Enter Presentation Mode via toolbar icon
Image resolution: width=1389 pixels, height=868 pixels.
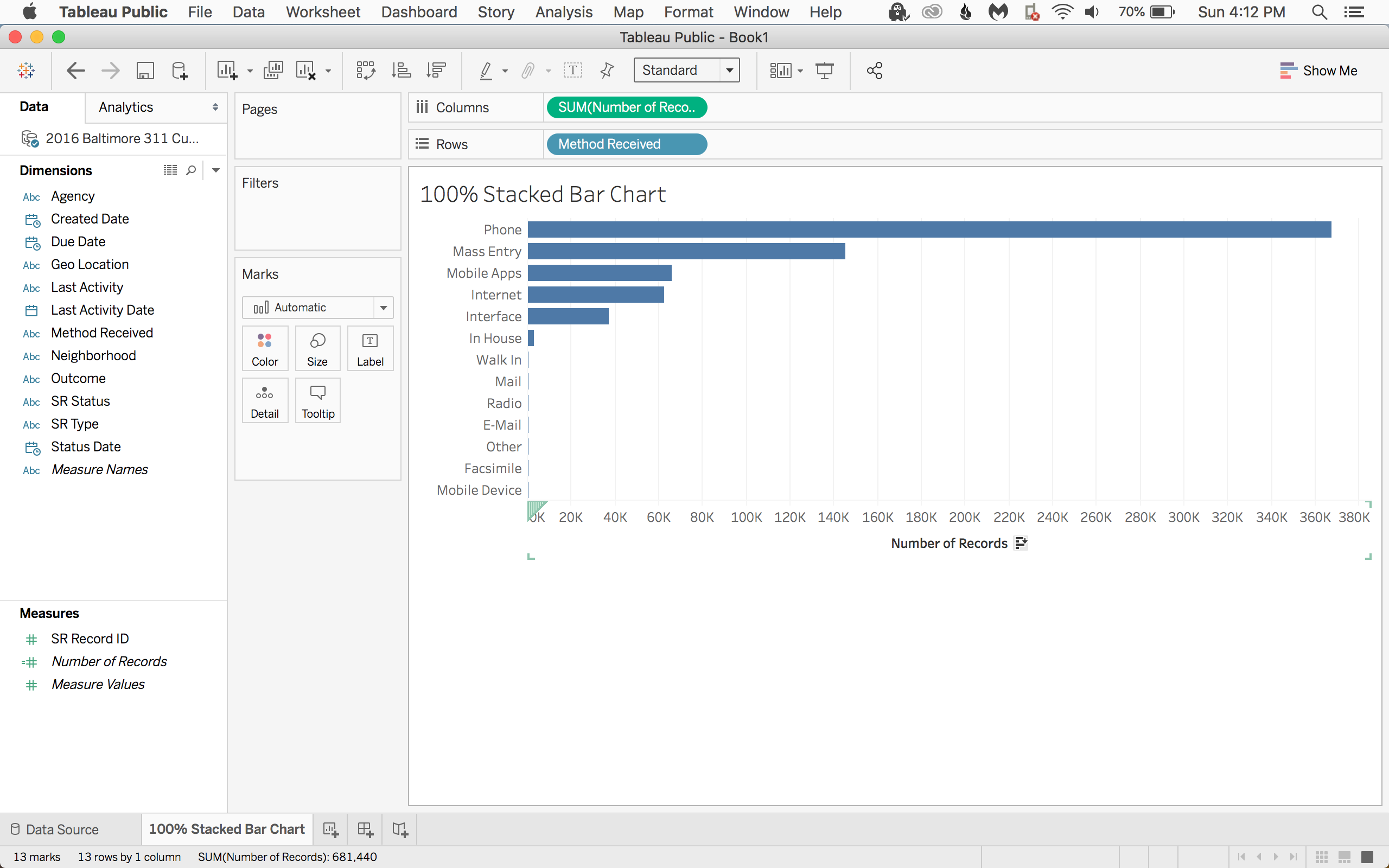tap(825, 71)
